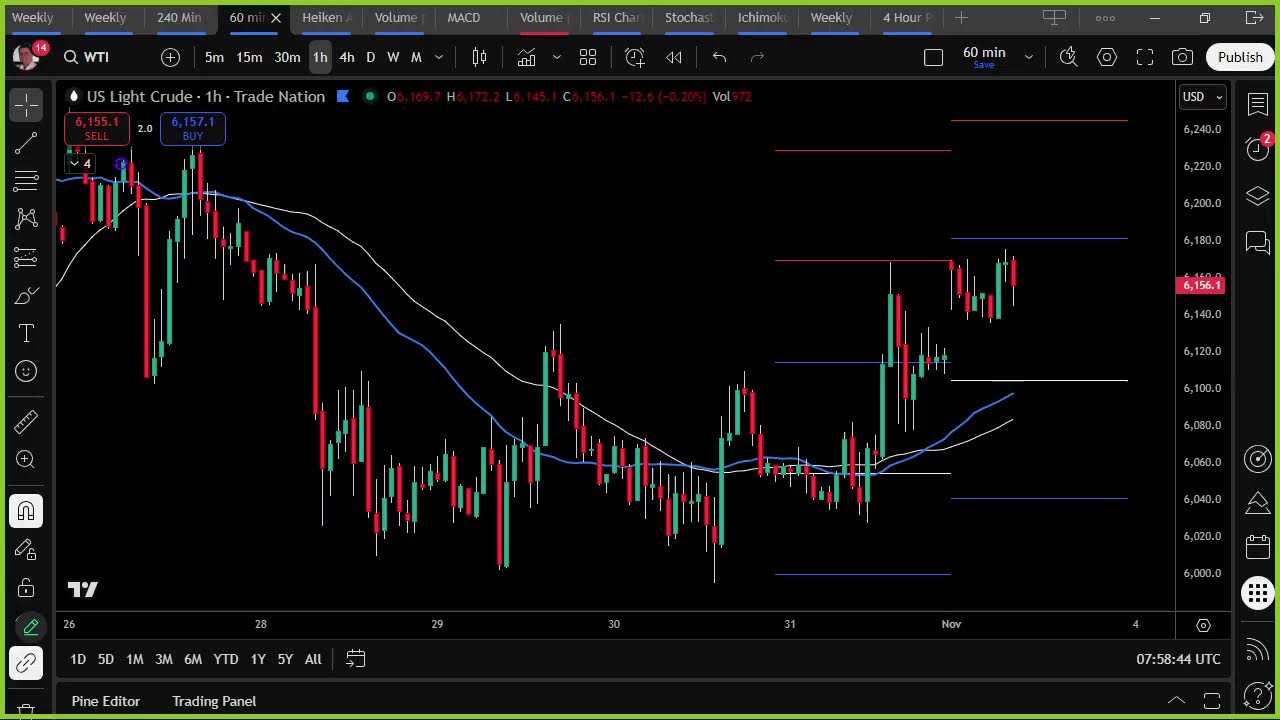Set the date range to YTD

pos(226,659)
